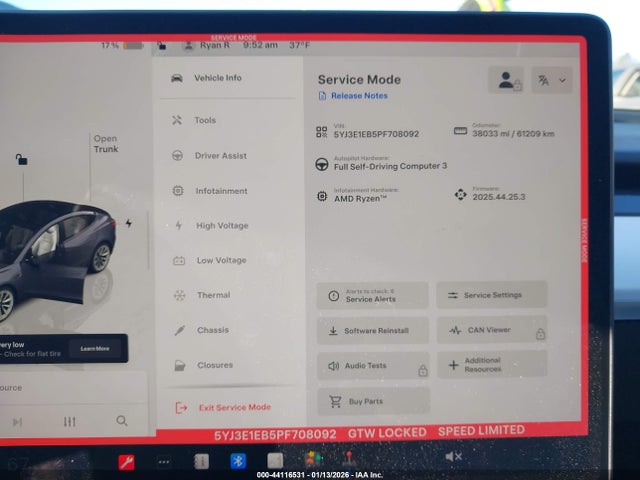Select Tools in the service sidebar
The image size is (640, 480).
[x=204, y=120]
